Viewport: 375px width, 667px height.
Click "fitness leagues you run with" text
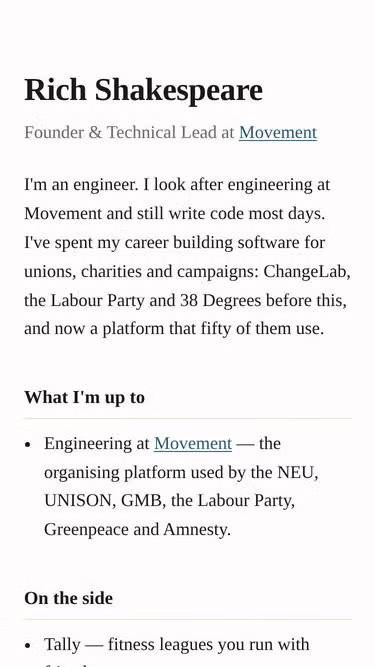point(208,644)
